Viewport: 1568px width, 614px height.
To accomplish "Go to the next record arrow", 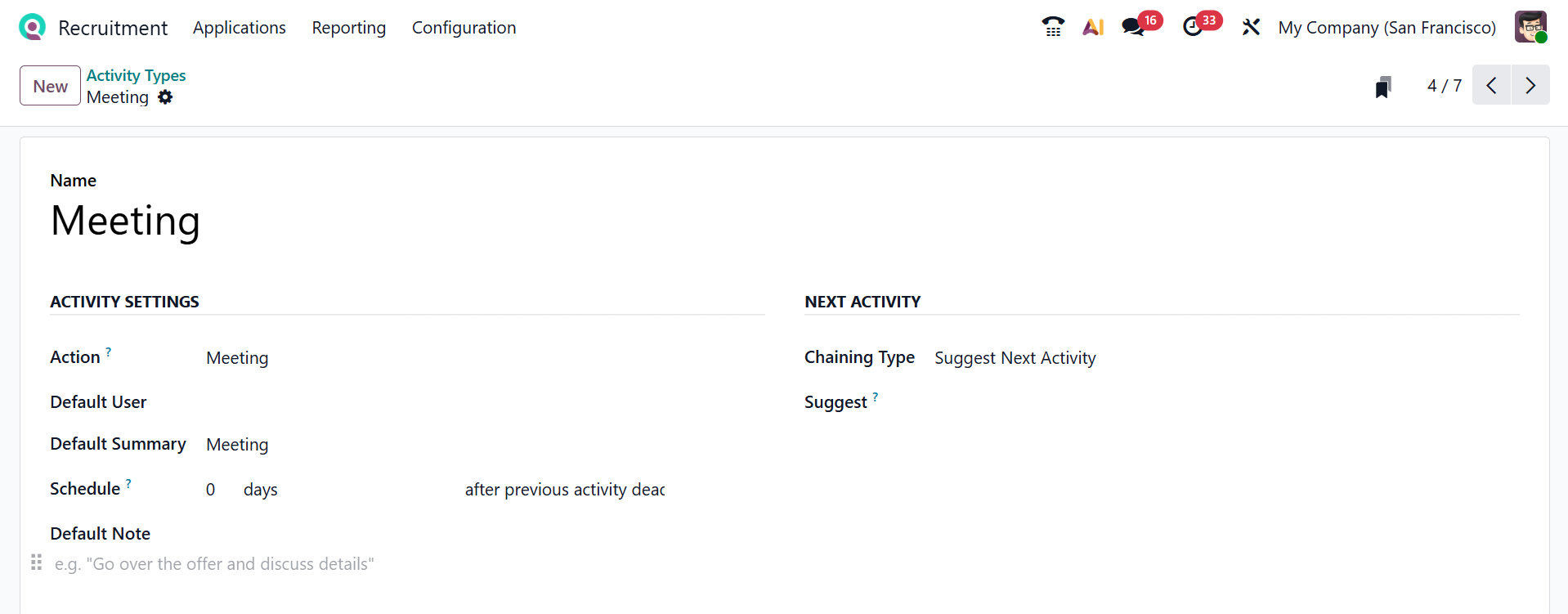I will pos(1530,85).
